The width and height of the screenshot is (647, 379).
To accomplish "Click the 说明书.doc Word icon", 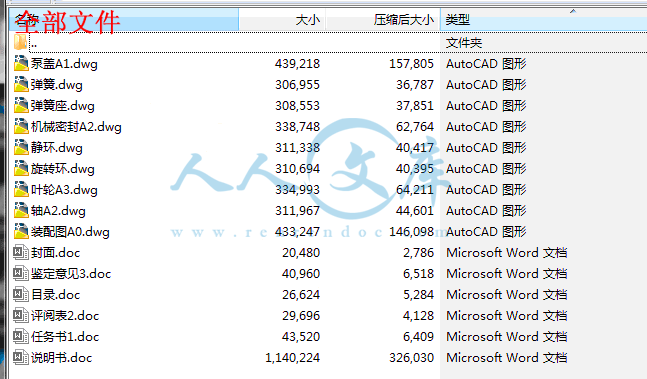I will coord(21,358).
